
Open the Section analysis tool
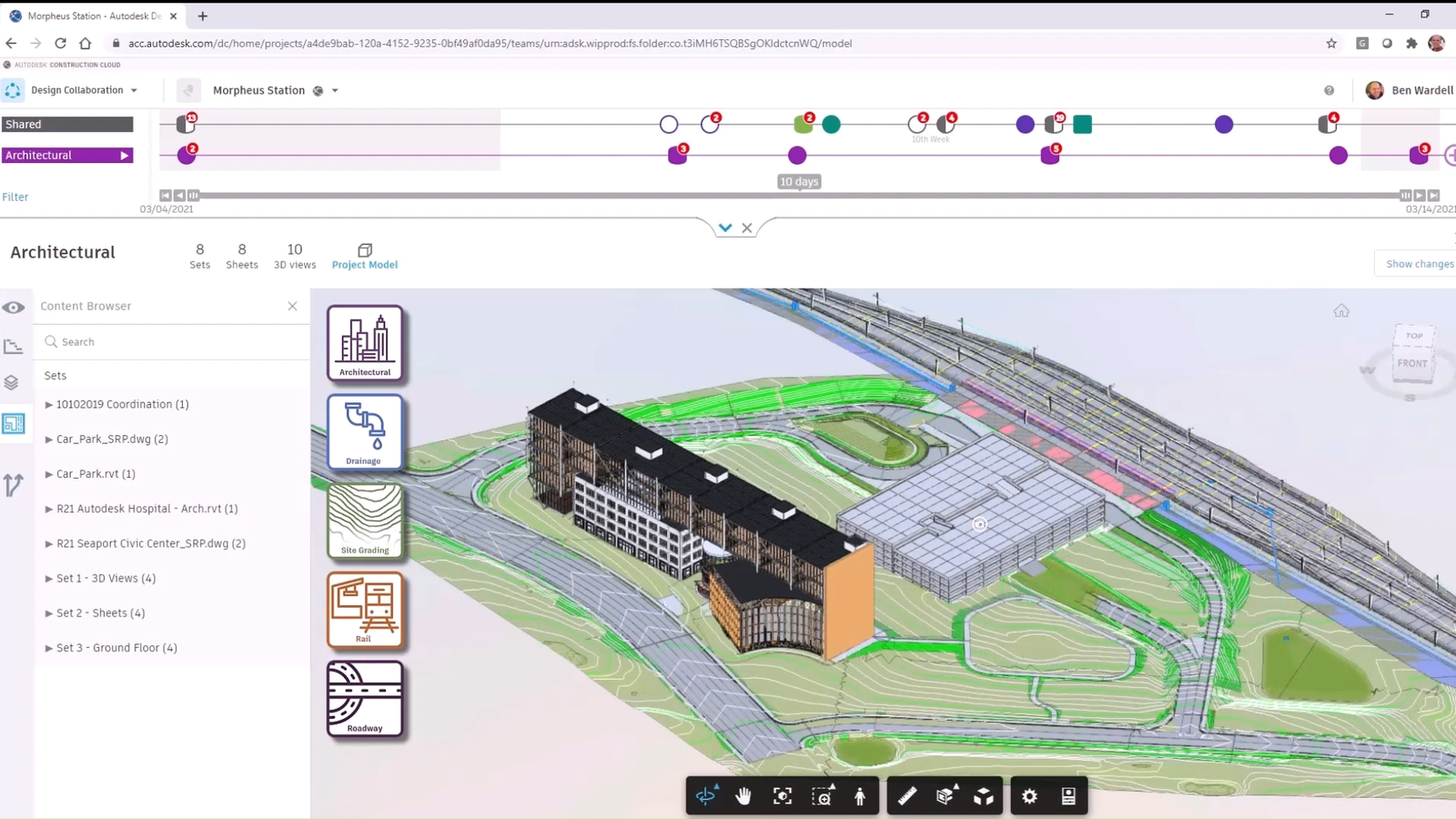tap(945, 794)
